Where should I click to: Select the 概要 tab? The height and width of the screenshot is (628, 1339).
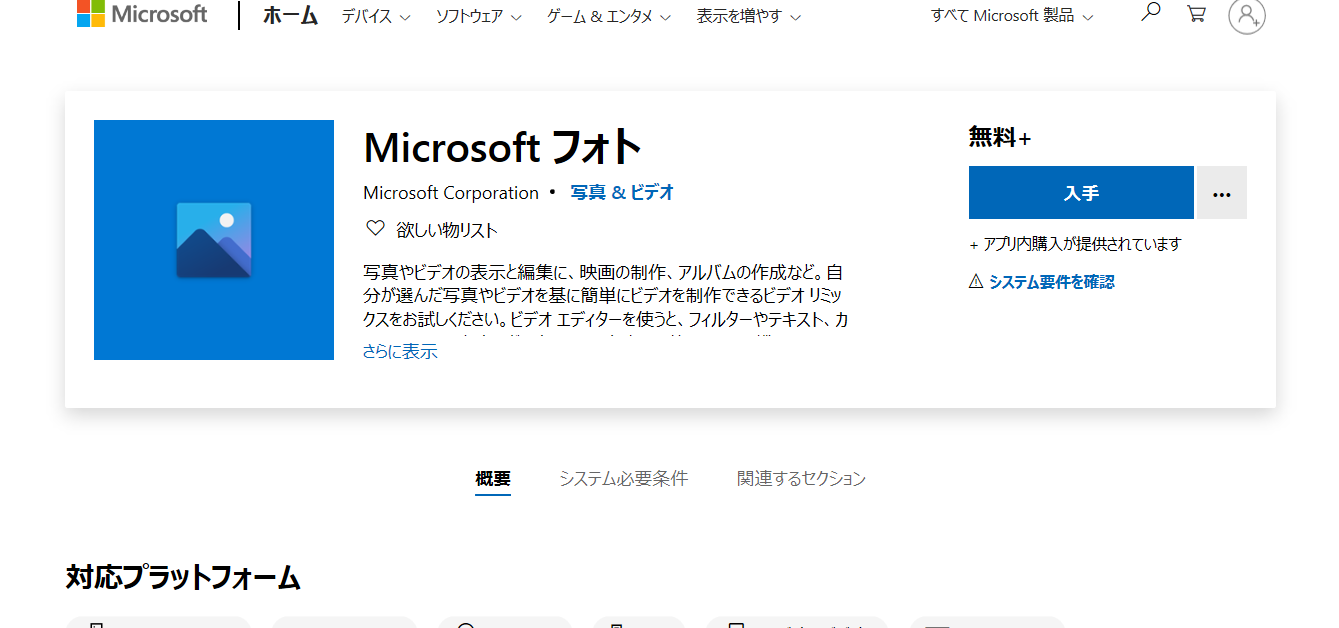493,479
